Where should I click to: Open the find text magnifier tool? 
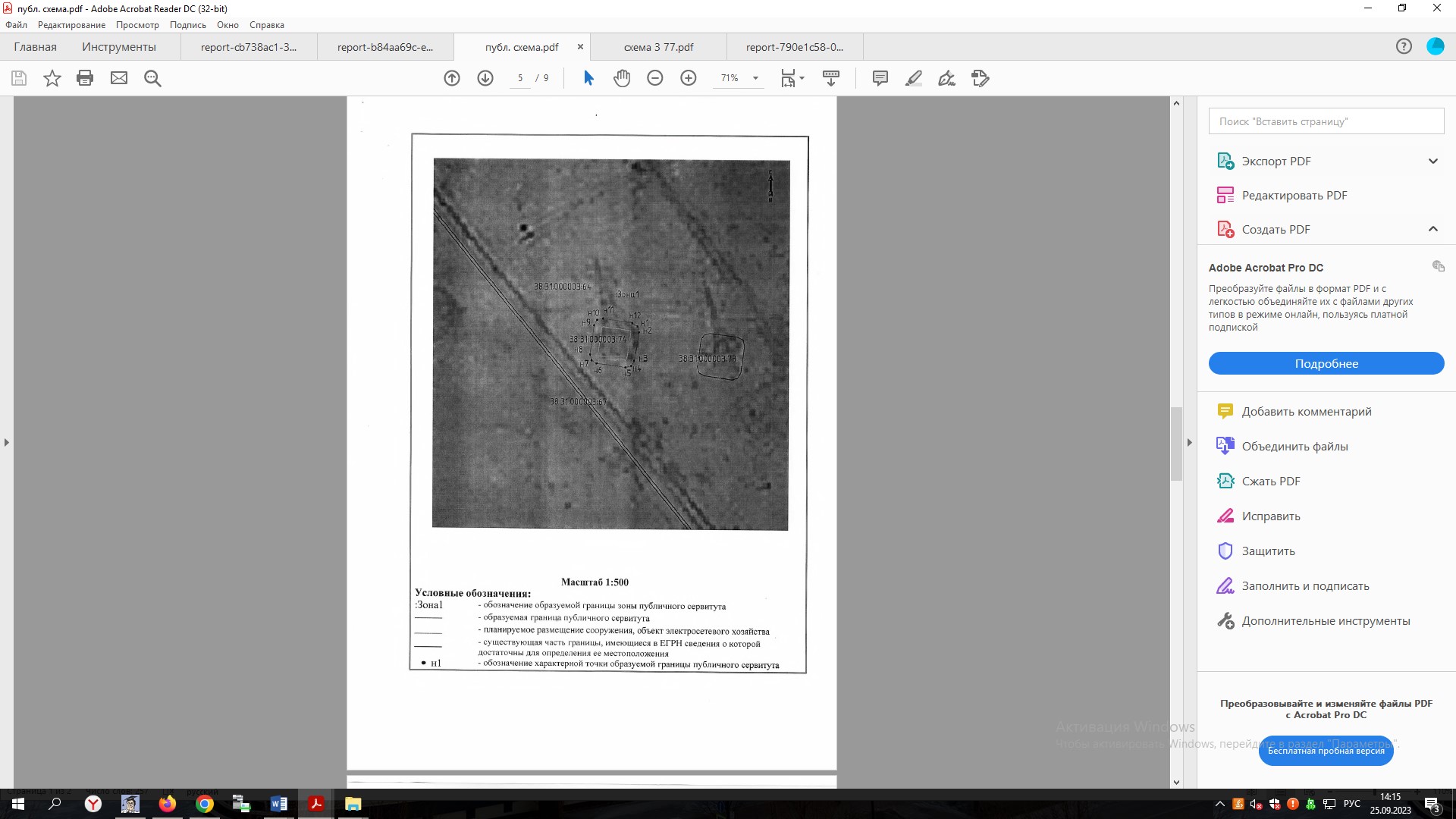pyautogui.click(x=152, y=78)
